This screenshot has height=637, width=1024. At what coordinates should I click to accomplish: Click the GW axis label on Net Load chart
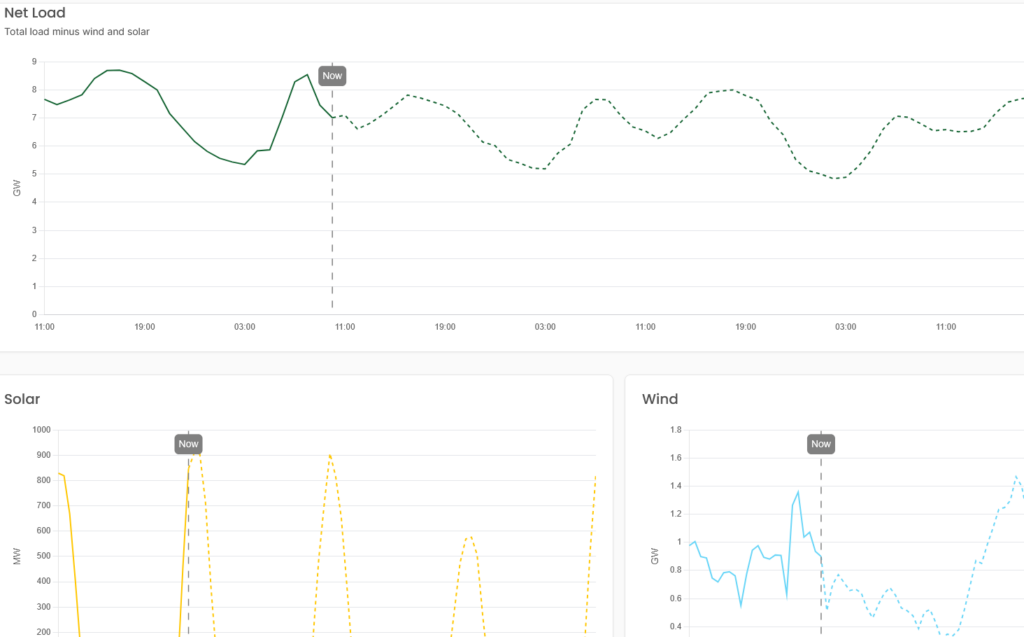click(17, 188)
